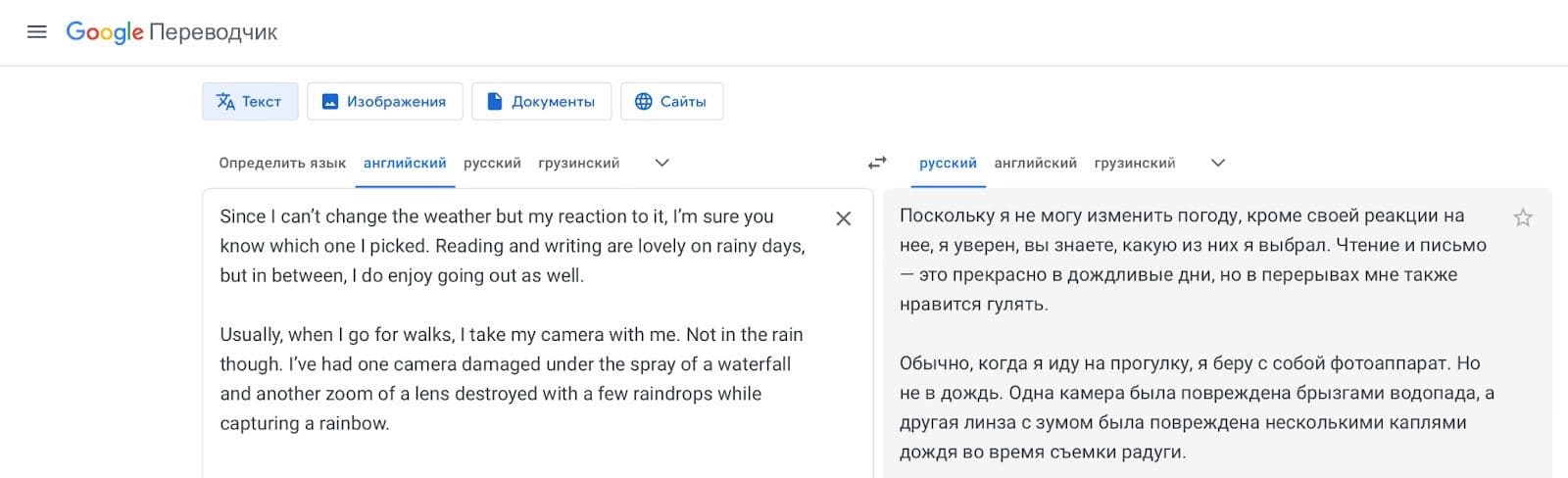Select грузинский as target language
The image size is (1568, 478).
(1134, 163)
